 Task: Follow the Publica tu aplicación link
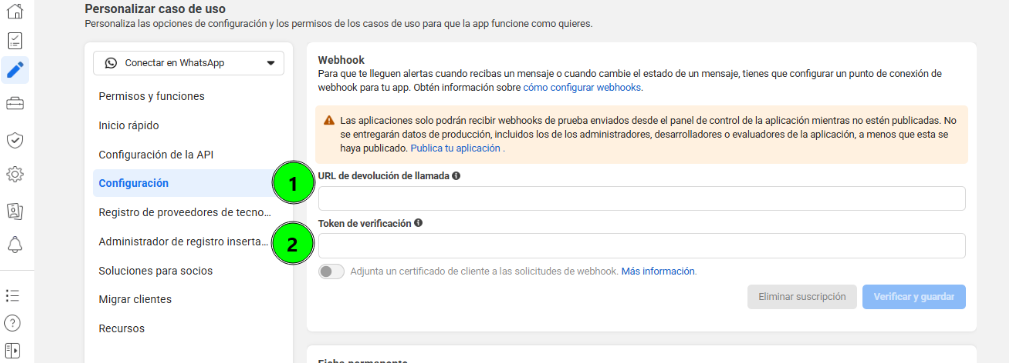click(455, 148)
